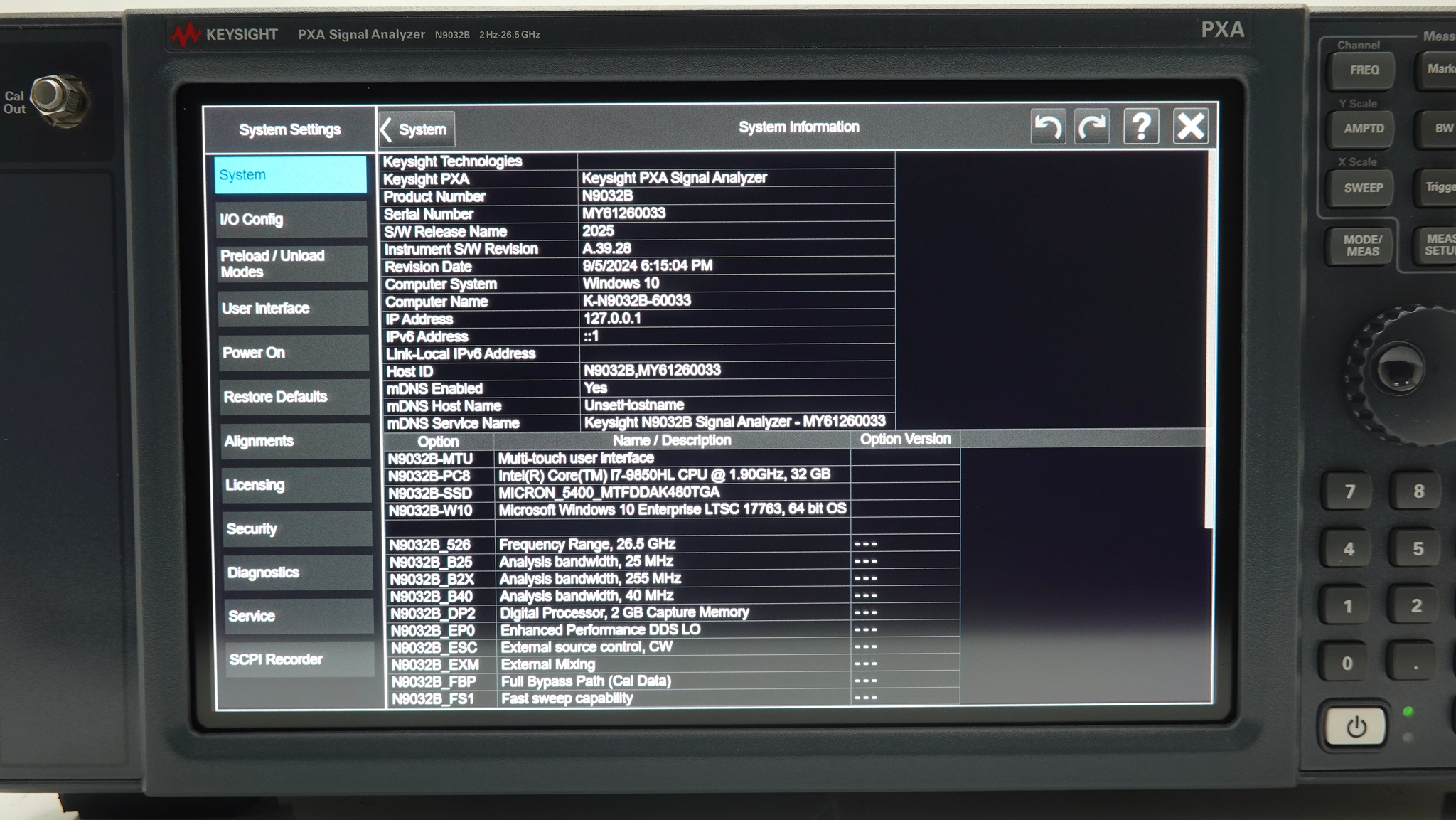Switch to the User Interface tab
1456x820 pixels.
click(x=293, y=308)
